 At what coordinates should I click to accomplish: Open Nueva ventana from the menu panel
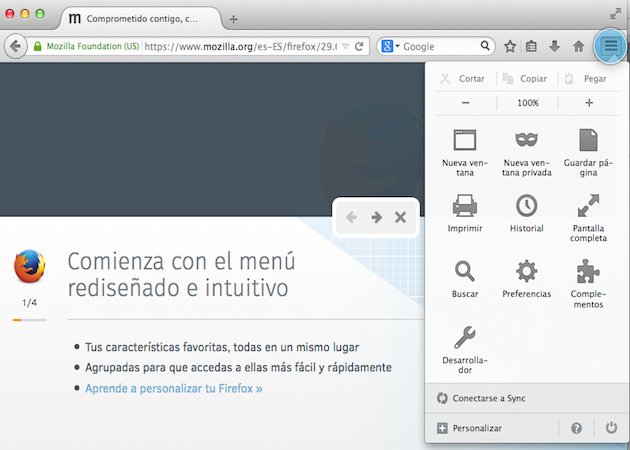(465, 152)
